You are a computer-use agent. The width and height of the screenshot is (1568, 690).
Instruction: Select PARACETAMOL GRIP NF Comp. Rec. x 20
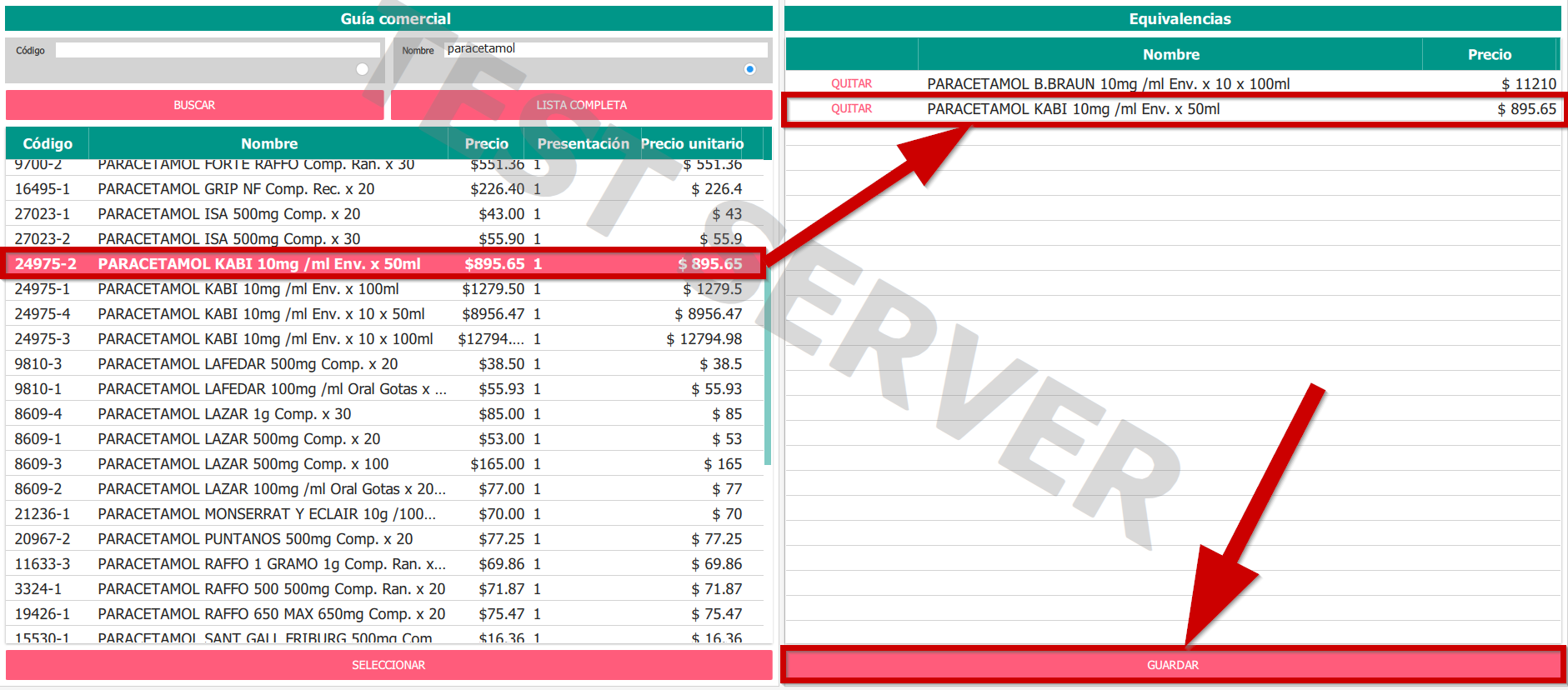point(236,189)
